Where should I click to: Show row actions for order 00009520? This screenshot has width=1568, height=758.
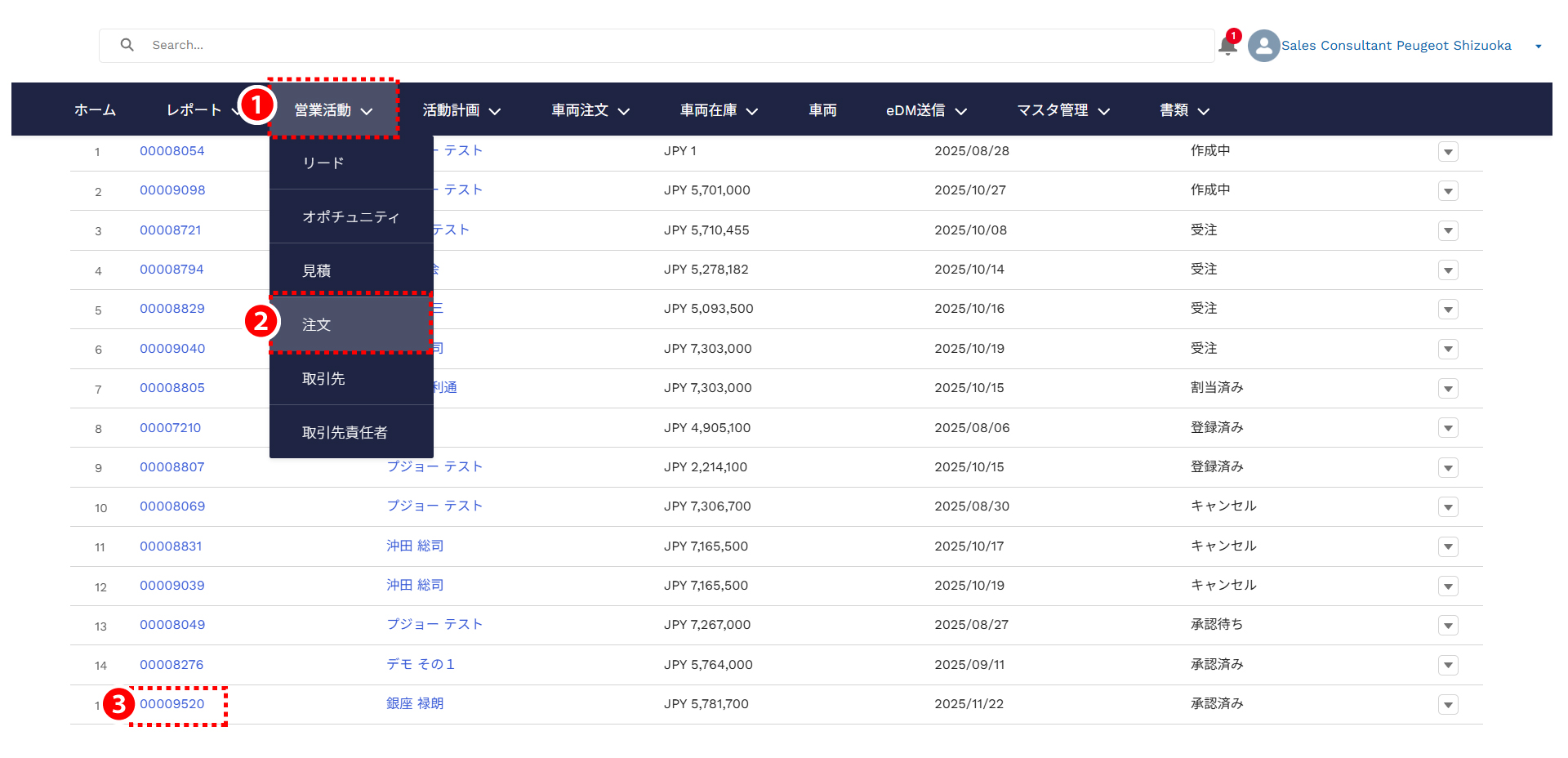coord(1448,705)
